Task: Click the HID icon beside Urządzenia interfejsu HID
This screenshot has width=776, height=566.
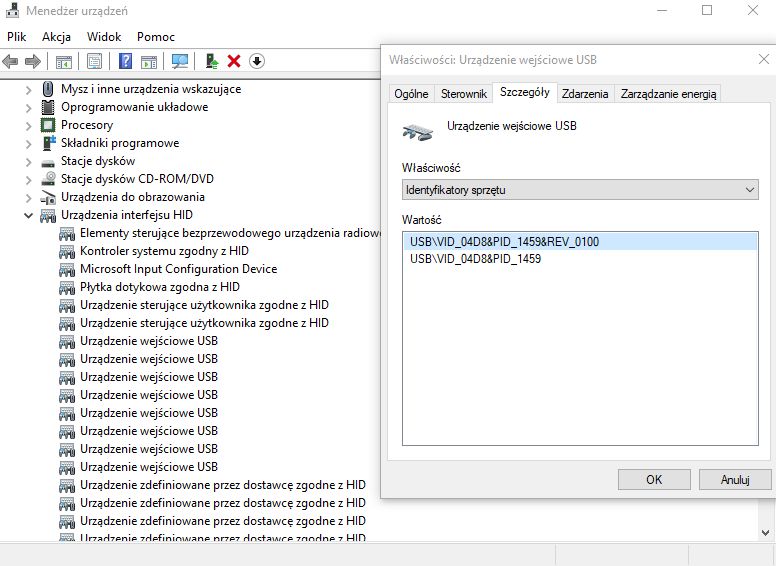Action: click(x=48, y=216)
